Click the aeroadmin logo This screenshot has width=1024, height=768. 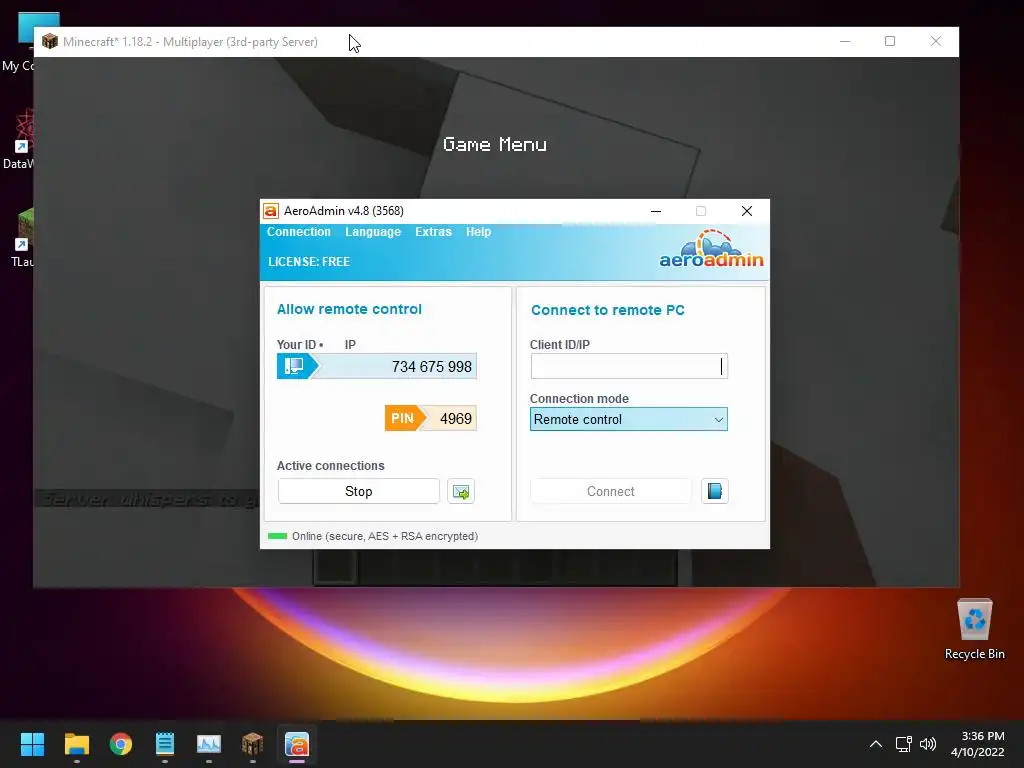click(x=711, y=249)
